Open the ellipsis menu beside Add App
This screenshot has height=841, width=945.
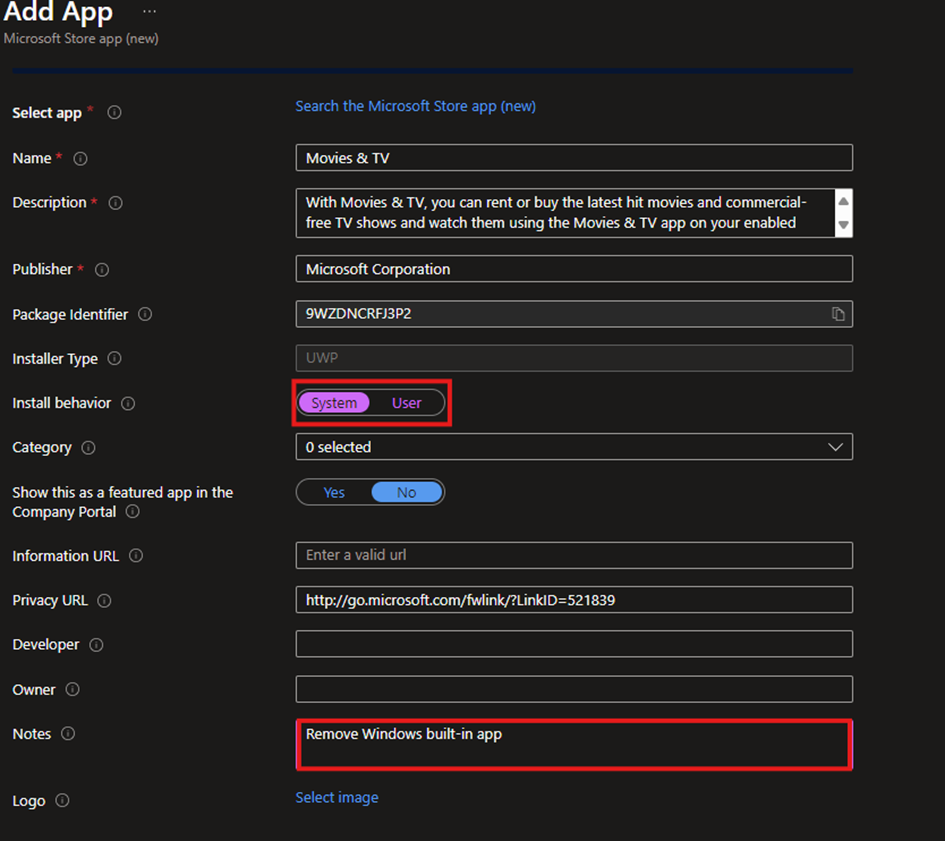click(149, 11)
